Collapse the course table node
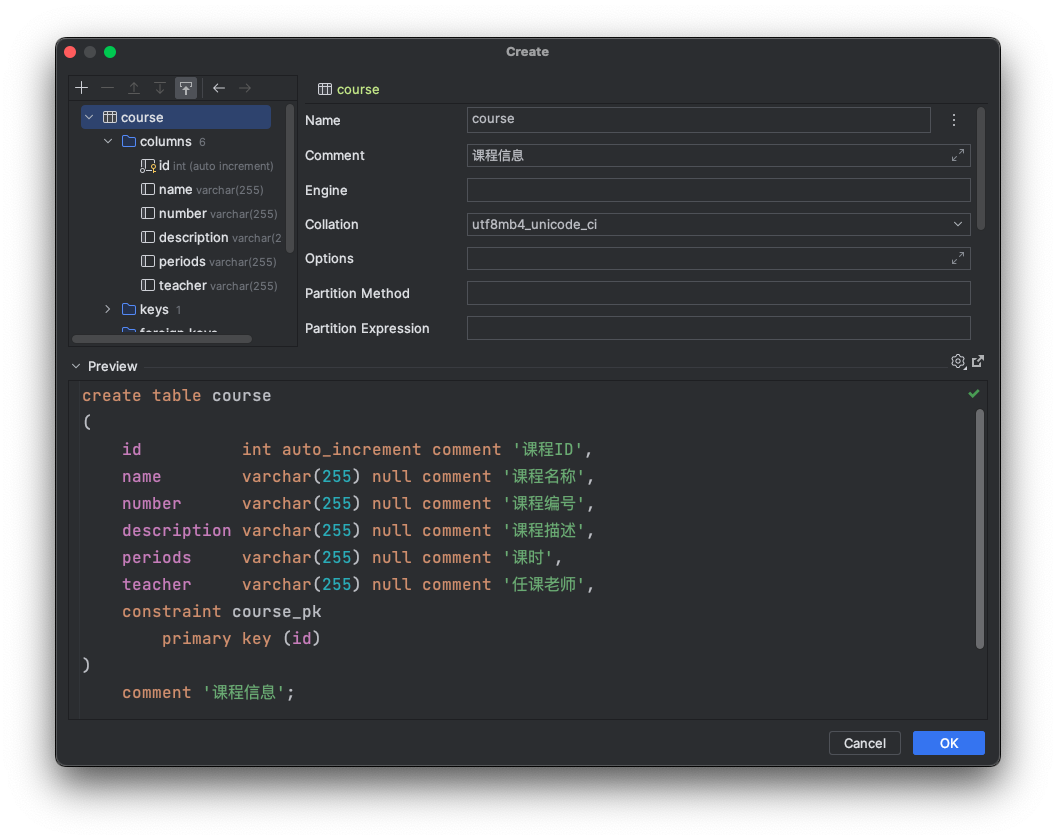This screenshot has width=1056, height=840. (x=89, y=117)
